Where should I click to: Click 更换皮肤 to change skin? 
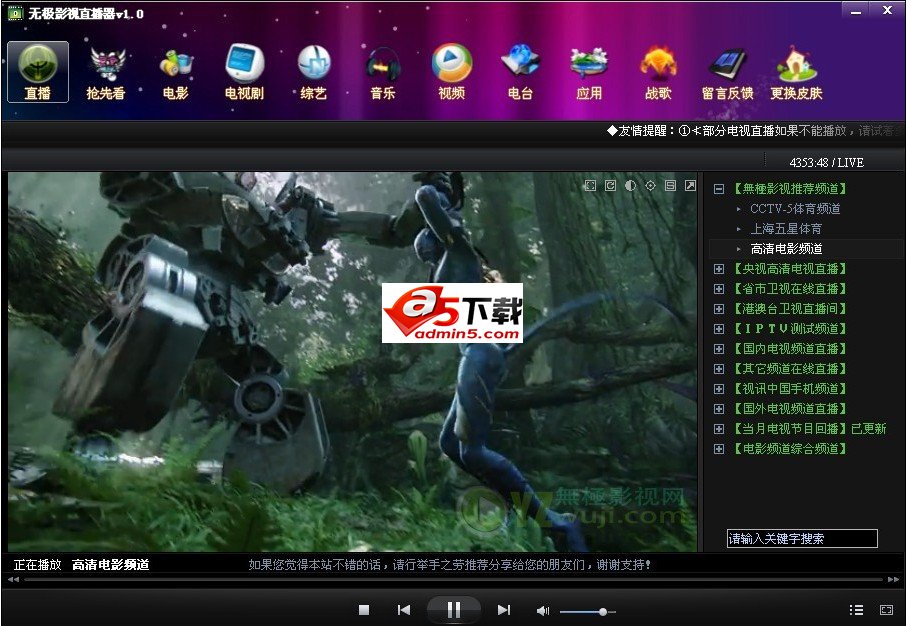(796, 72)
